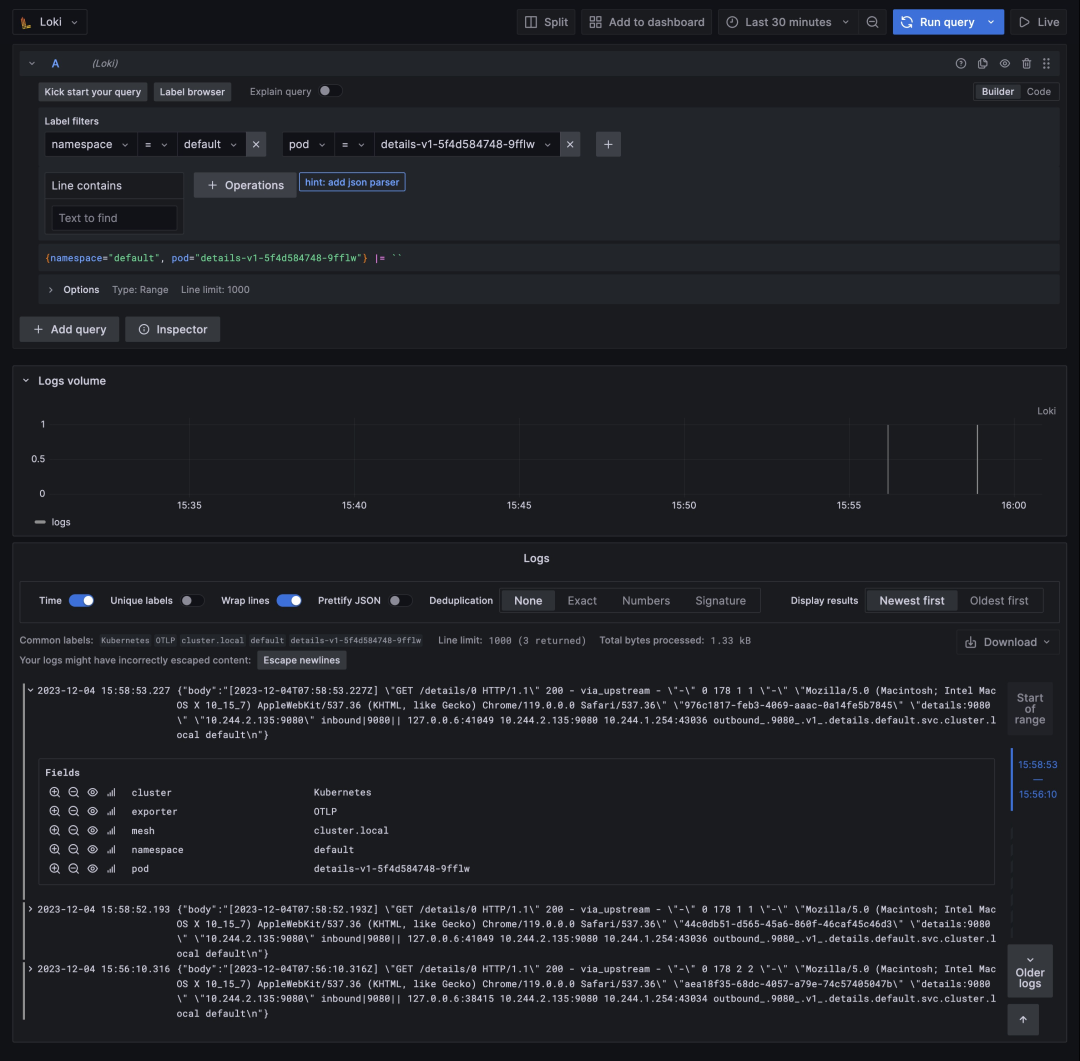This screenshot has height=1061, width=1080.
Task: Open the Last 30 minutes time picker
Action: [789, 22]
